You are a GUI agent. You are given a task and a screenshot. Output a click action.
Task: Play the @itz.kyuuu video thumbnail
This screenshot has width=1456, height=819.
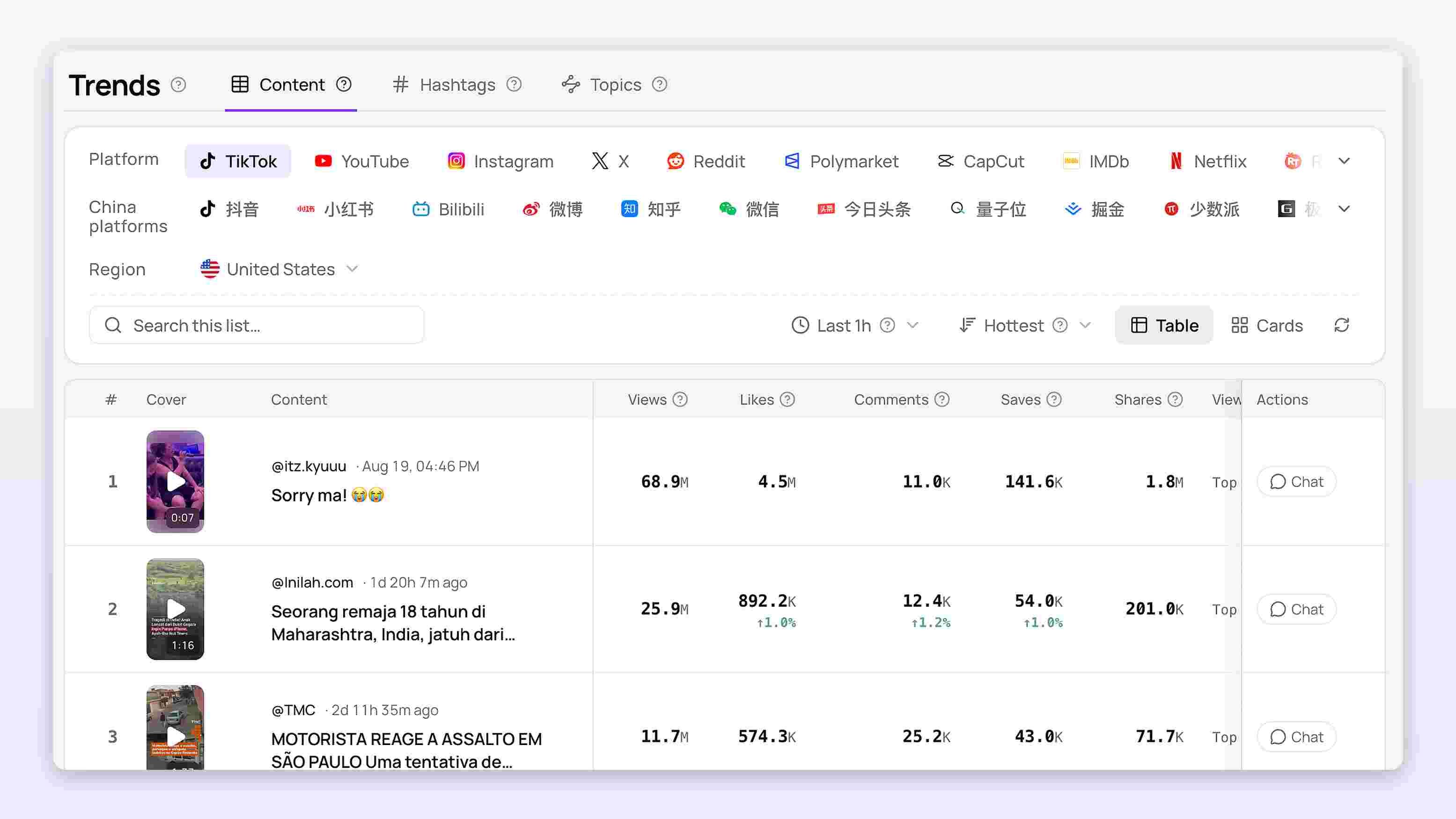click(x=175, y=481)
